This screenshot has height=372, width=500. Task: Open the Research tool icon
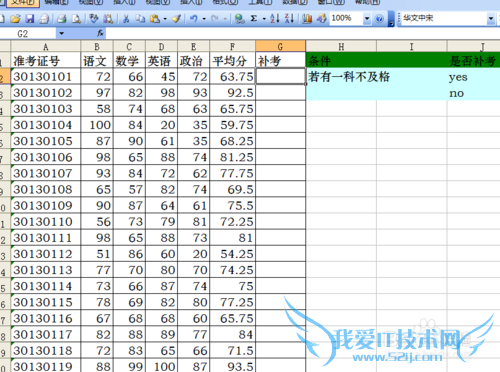point(108,19)
